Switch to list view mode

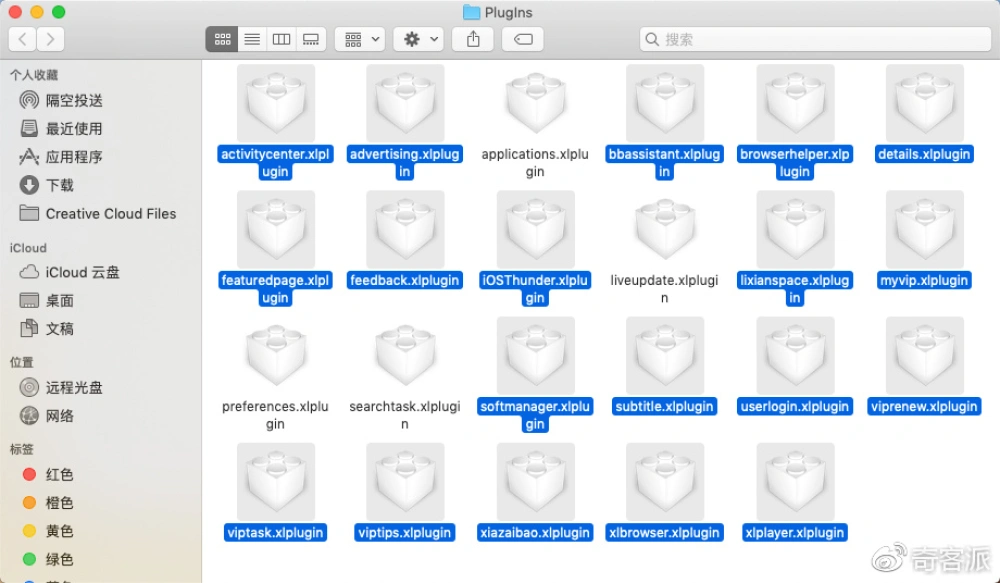tap(252, 40)
